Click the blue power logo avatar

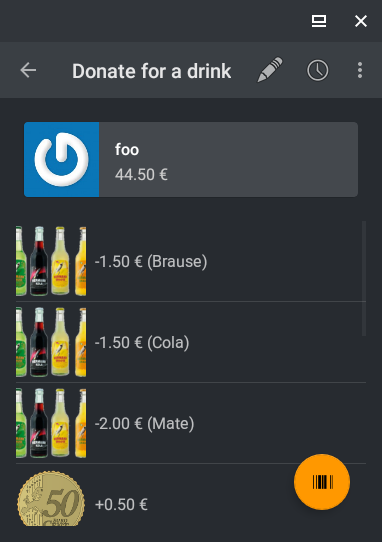tap(62, 159)
